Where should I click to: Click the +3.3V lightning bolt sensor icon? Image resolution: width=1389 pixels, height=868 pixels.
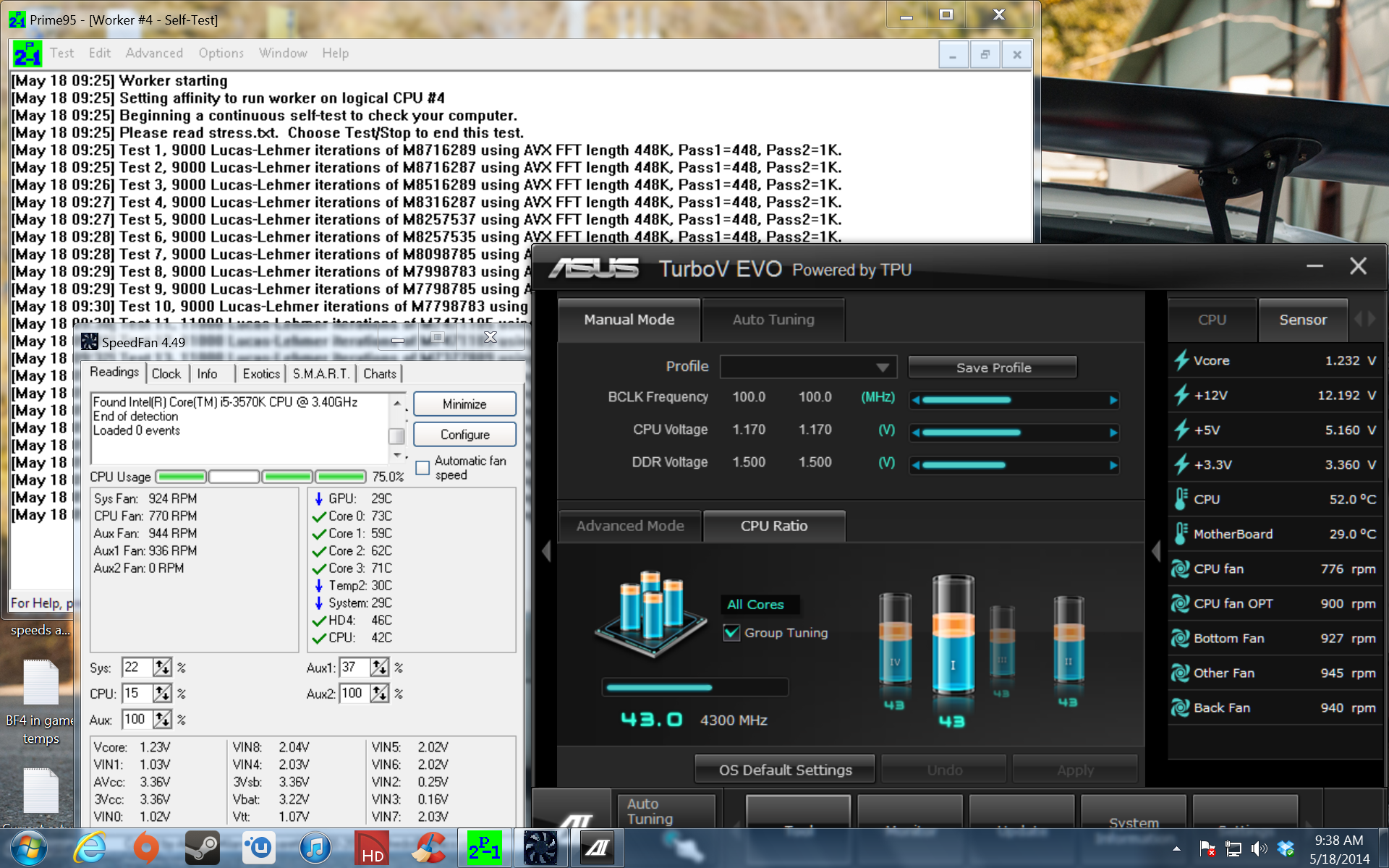click(1181, 464)
